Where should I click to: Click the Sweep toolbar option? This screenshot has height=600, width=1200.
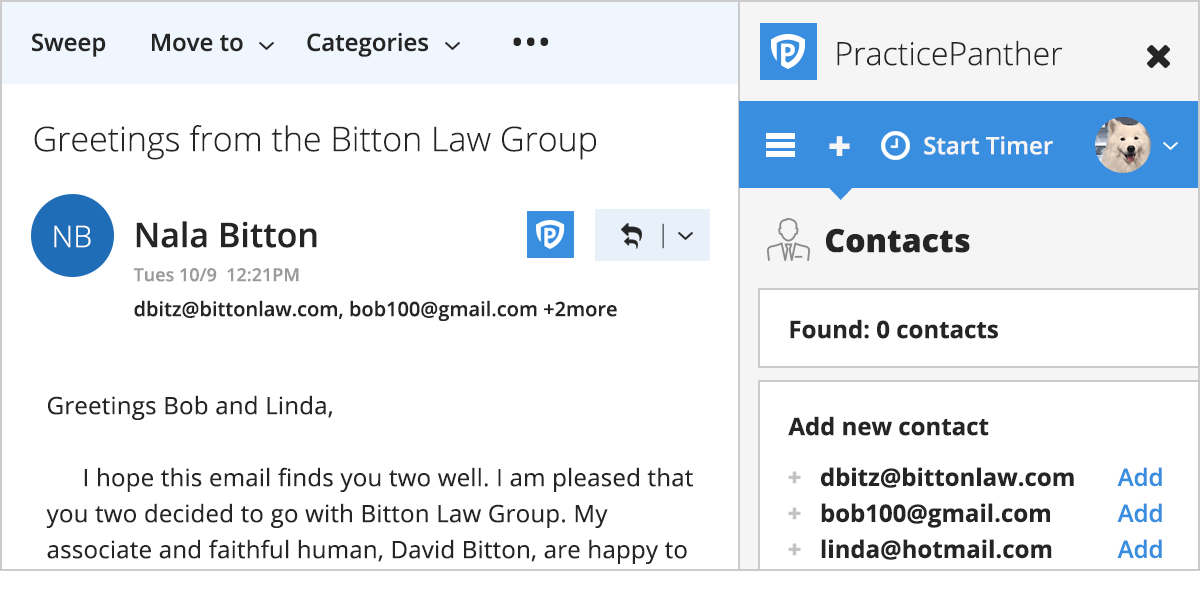(68, 43)
